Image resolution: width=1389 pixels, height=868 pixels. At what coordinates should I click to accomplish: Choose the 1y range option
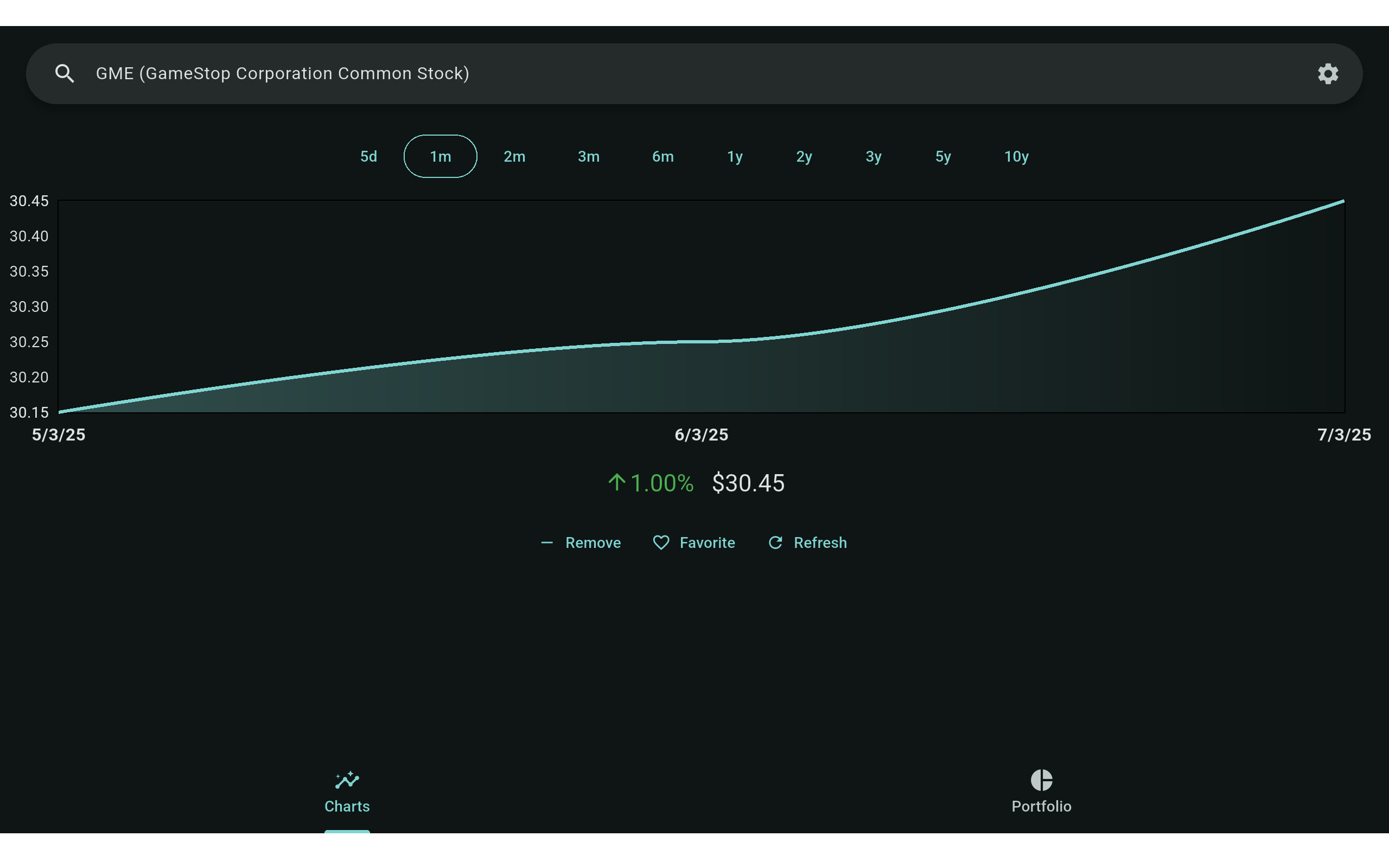(x=735, y=156)
